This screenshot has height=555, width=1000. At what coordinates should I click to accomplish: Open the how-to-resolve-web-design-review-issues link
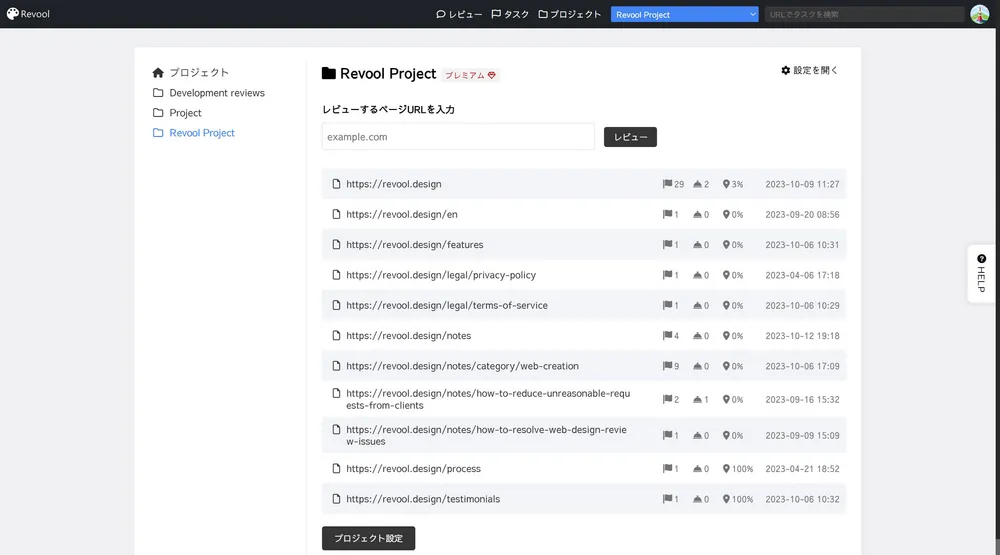click(486, 436)
